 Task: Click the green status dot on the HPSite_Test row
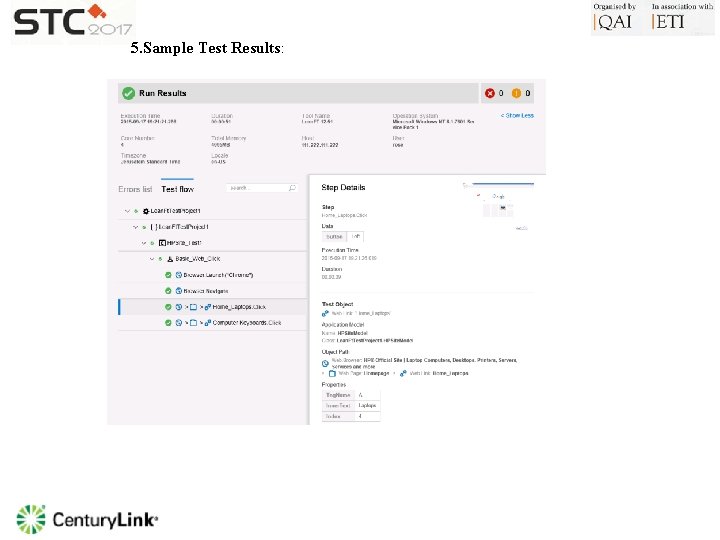click(x=152, y=243)
